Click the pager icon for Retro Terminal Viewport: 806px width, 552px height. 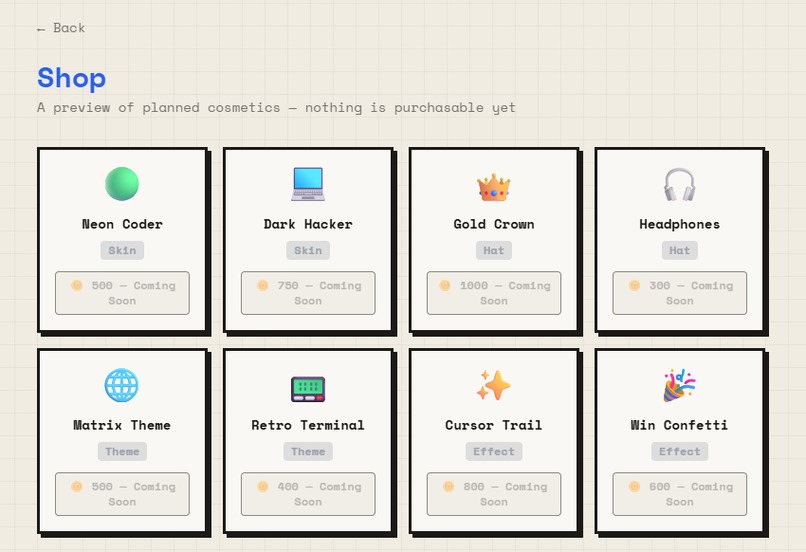pyautogui.click(x=308, y=389)
